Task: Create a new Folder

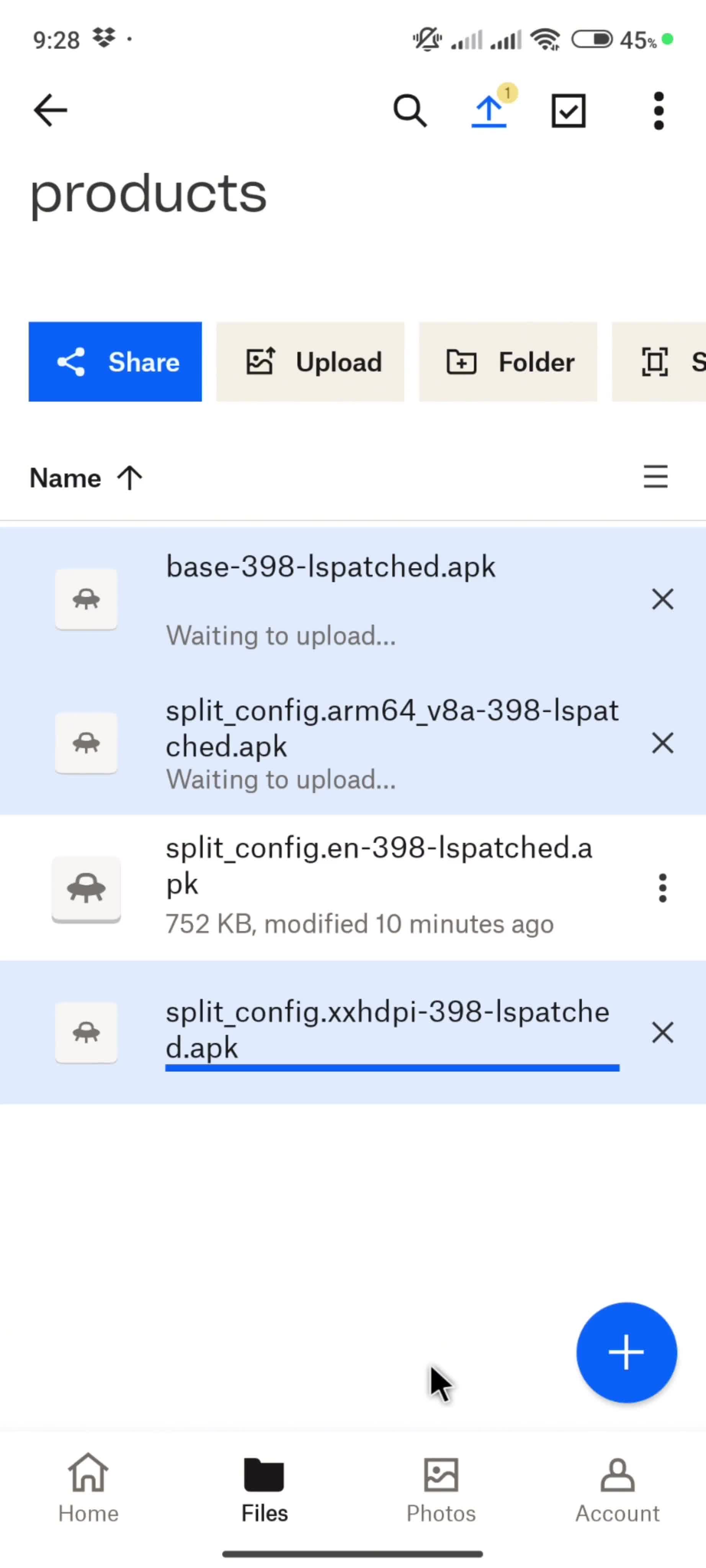Action: [x=508, y=362]
